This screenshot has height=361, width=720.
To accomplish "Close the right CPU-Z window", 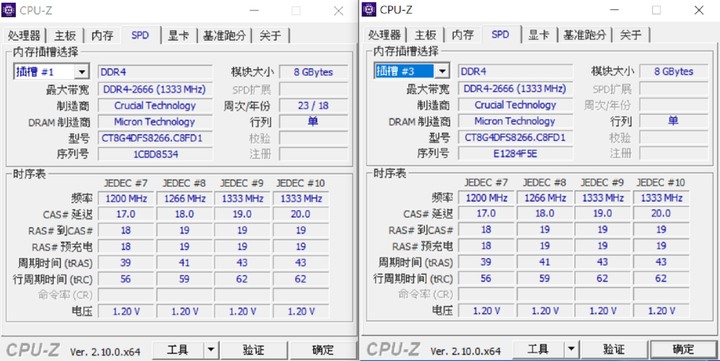I will pos(699,10).
